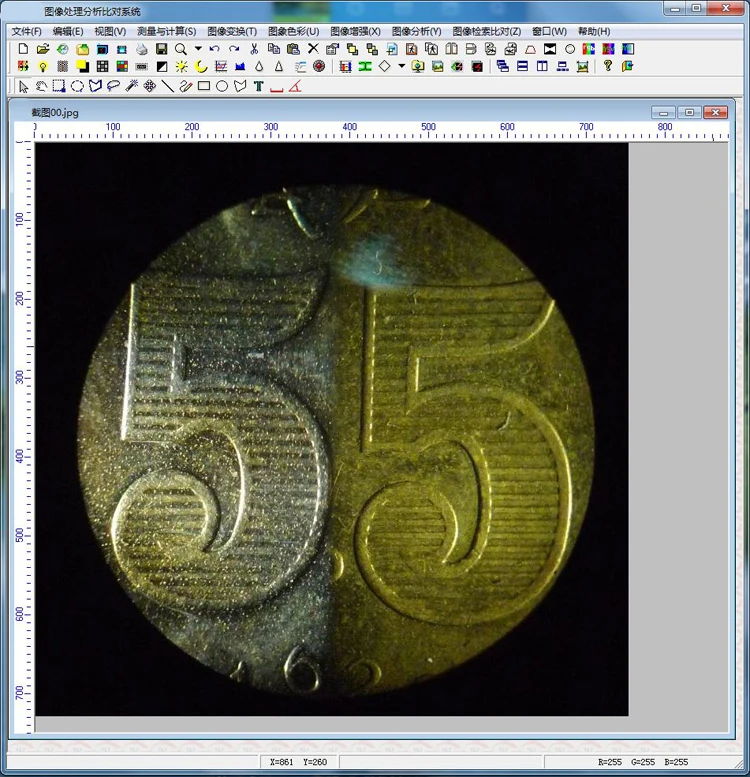The image size is (750, 777).
Task: Open the 图像变换(T) menu
Action: point(232,32)
